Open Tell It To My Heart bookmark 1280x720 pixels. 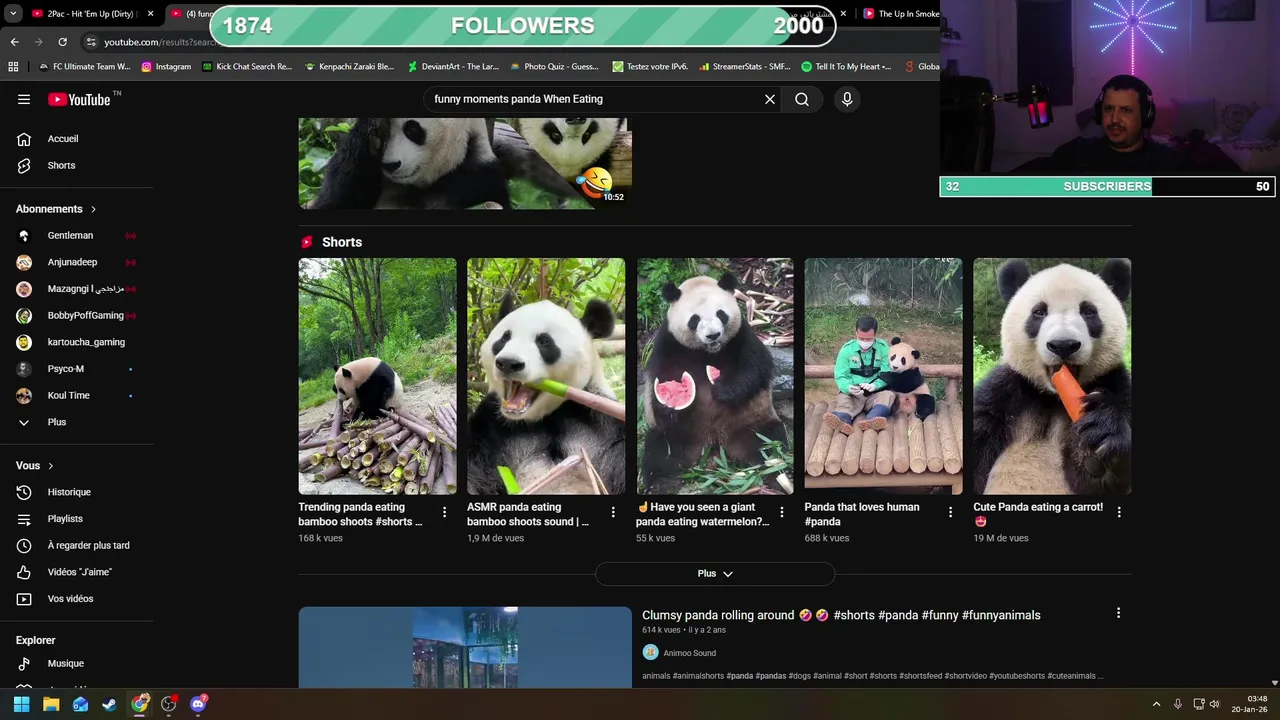click(x=846, y=67)
